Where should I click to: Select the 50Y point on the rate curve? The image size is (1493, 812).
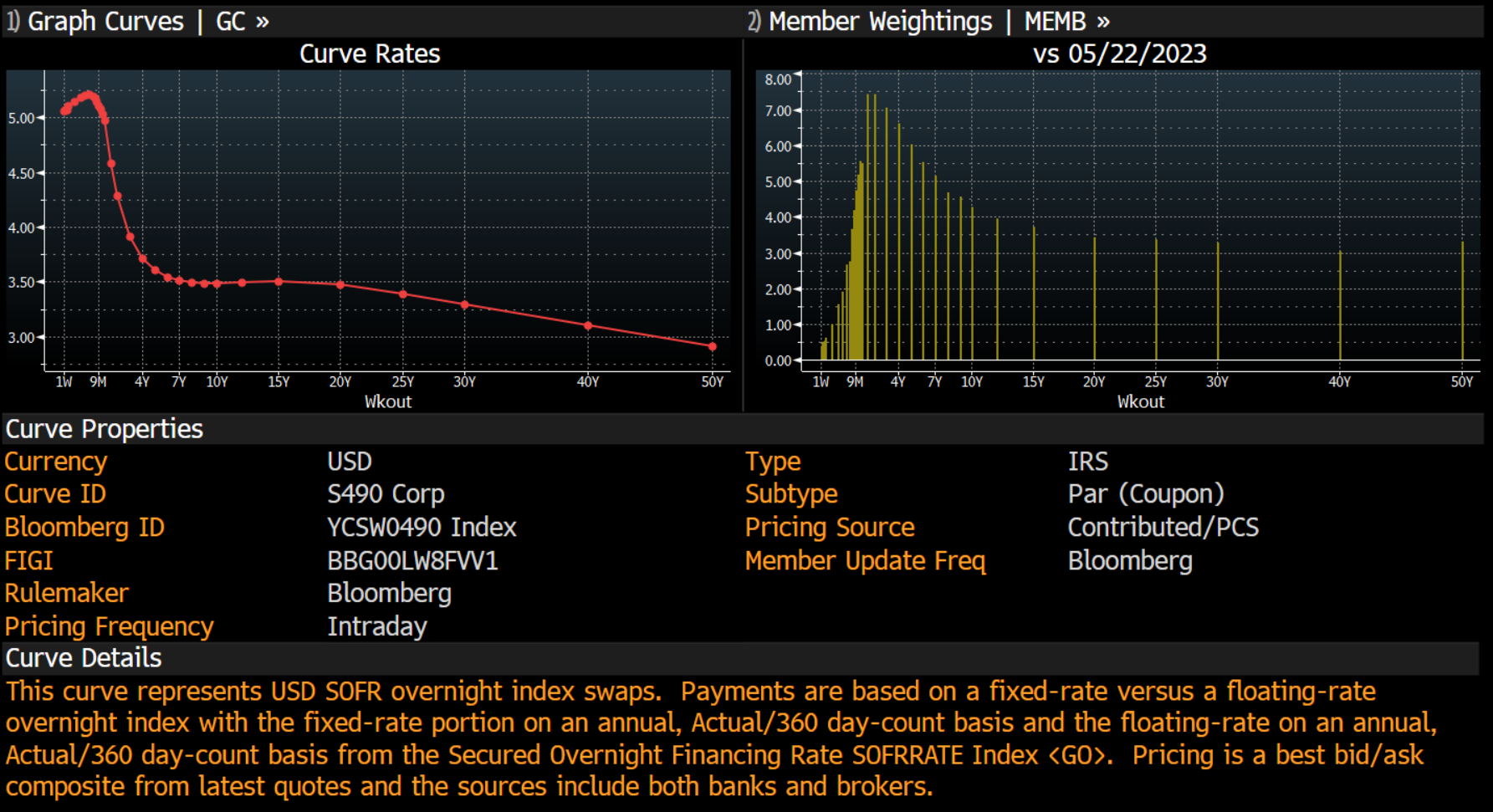(x=713, y=346)
